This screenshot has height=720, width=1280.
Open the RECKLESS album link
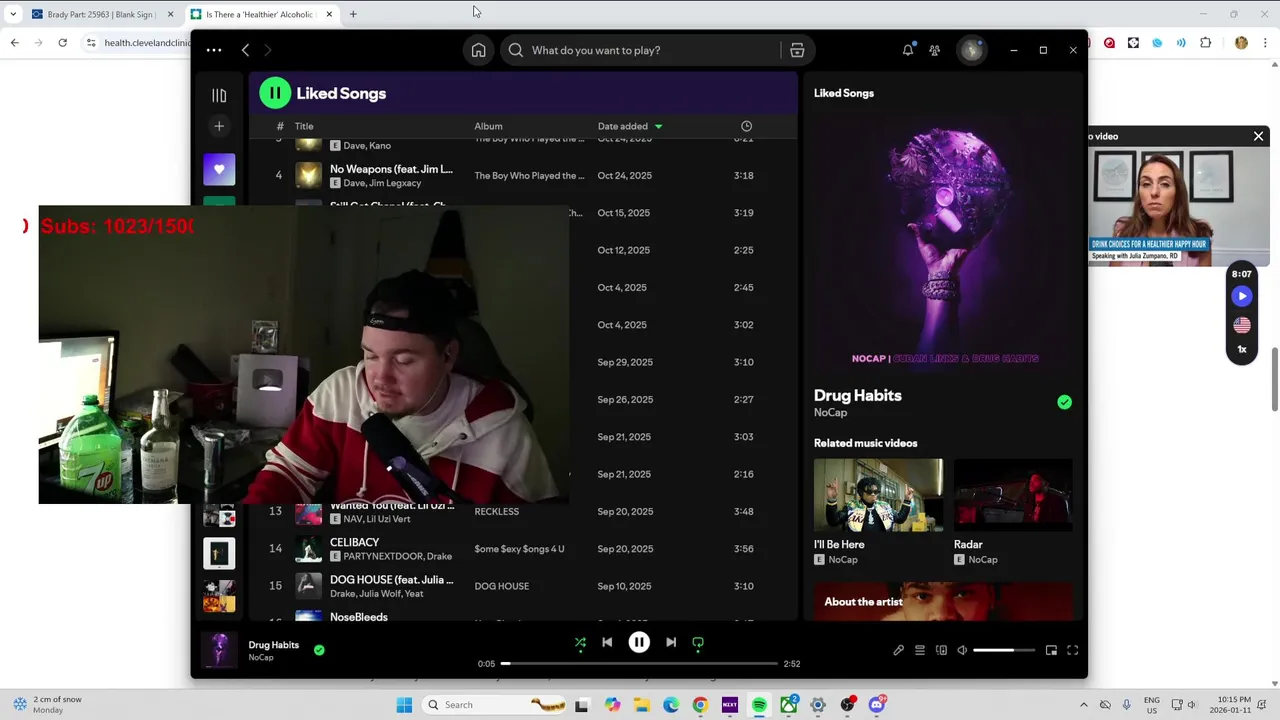496,512
